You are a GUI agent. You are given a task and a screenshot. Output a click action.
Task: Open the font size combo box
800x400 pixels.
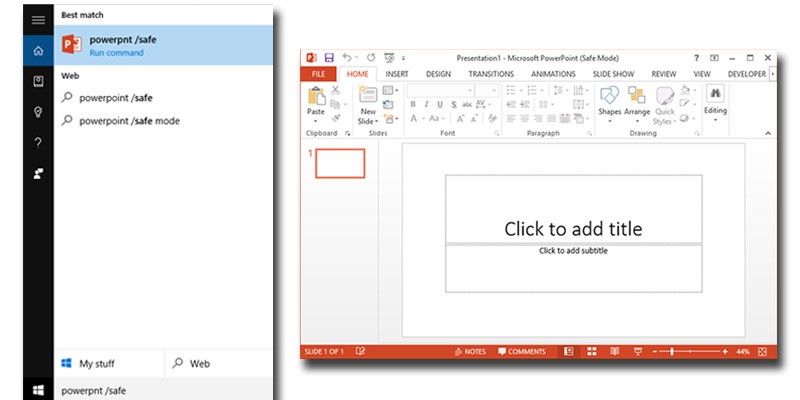pos(487,91)
